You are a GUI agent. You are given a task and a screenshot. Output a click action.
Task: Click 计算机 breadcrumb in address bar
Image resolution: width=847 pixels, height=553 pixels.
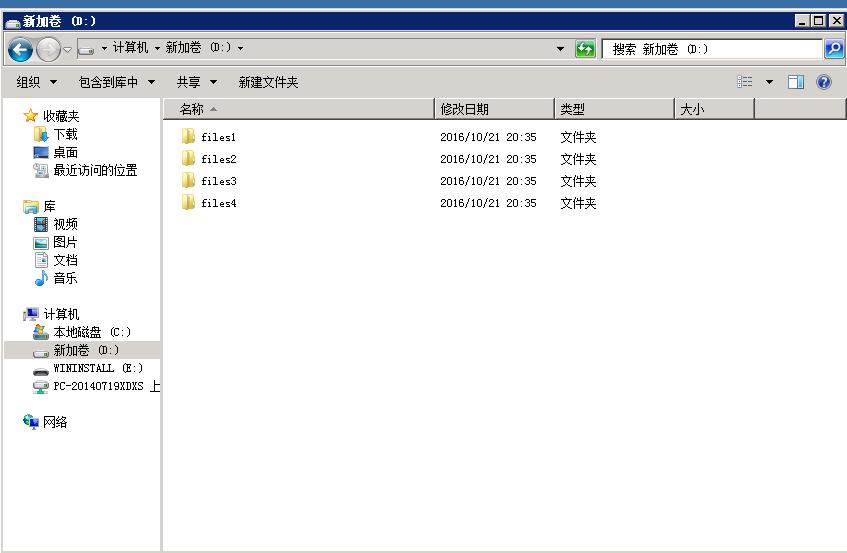click(130, 48)
